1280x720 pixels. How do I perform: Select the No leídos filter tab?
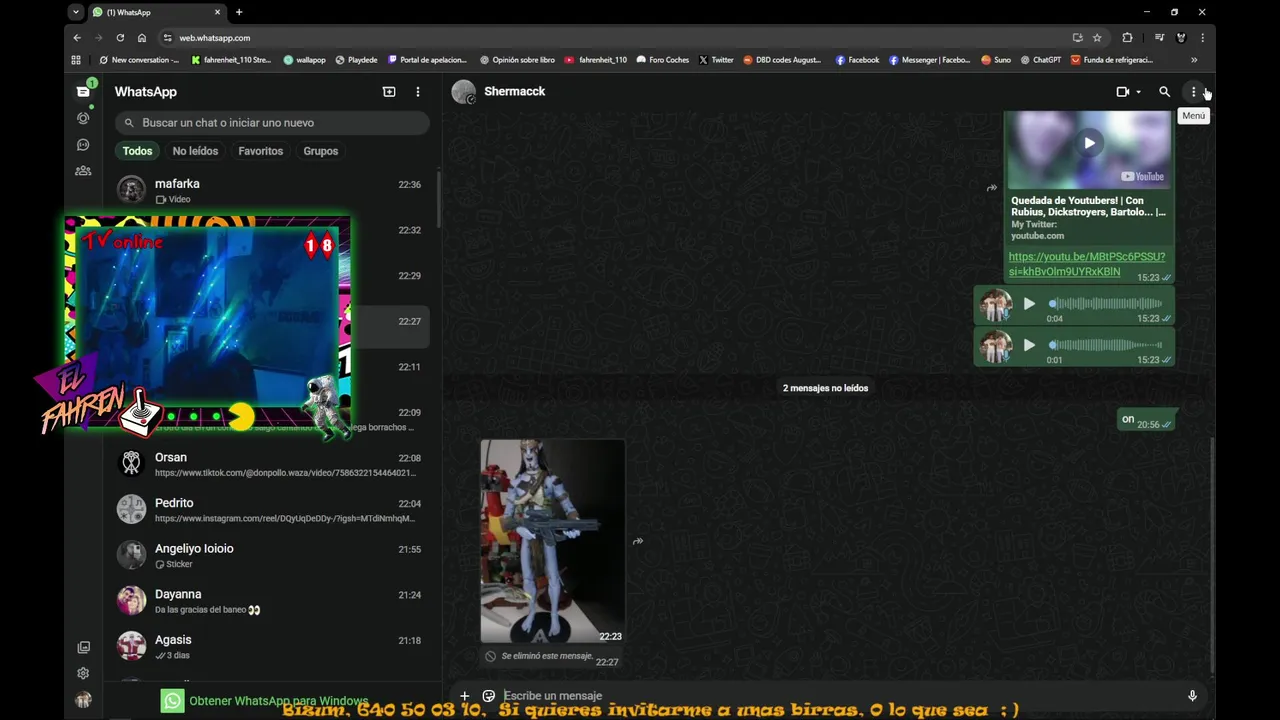195,151
